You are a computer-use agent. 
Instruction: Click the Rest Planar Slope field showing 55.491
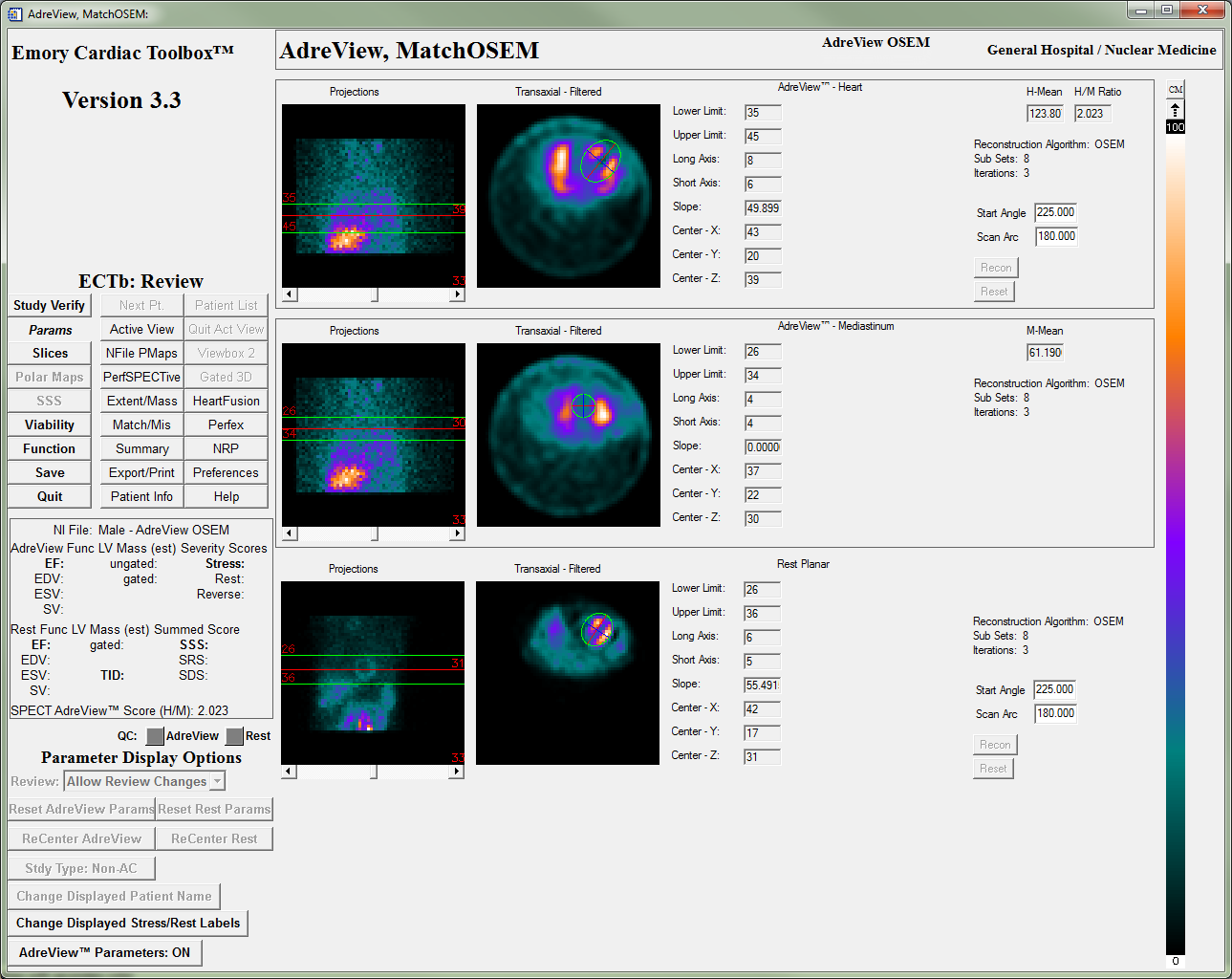pos(762,685)
